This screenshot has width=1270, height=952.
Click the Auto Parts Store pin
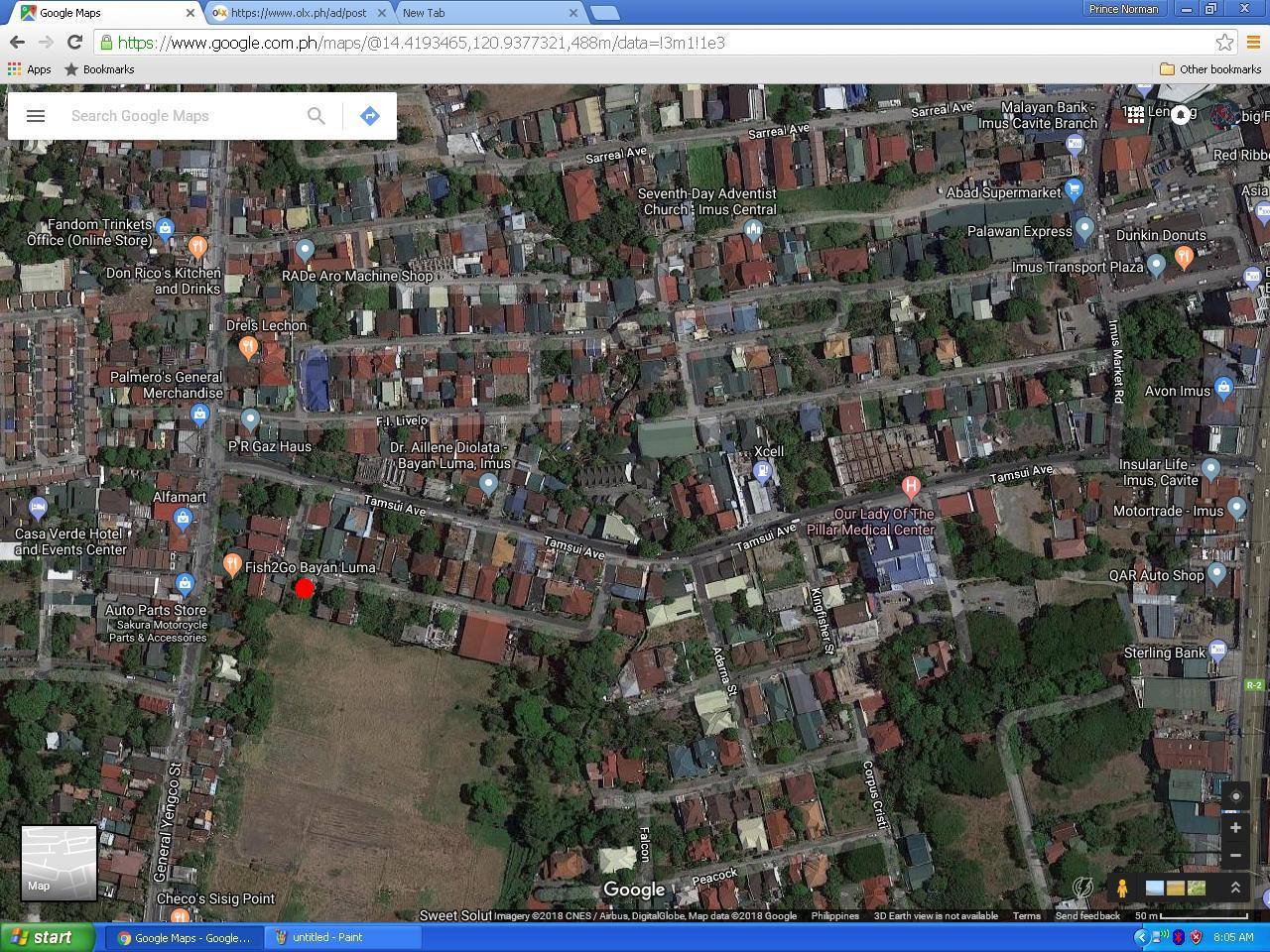click(x=184, y=584)
